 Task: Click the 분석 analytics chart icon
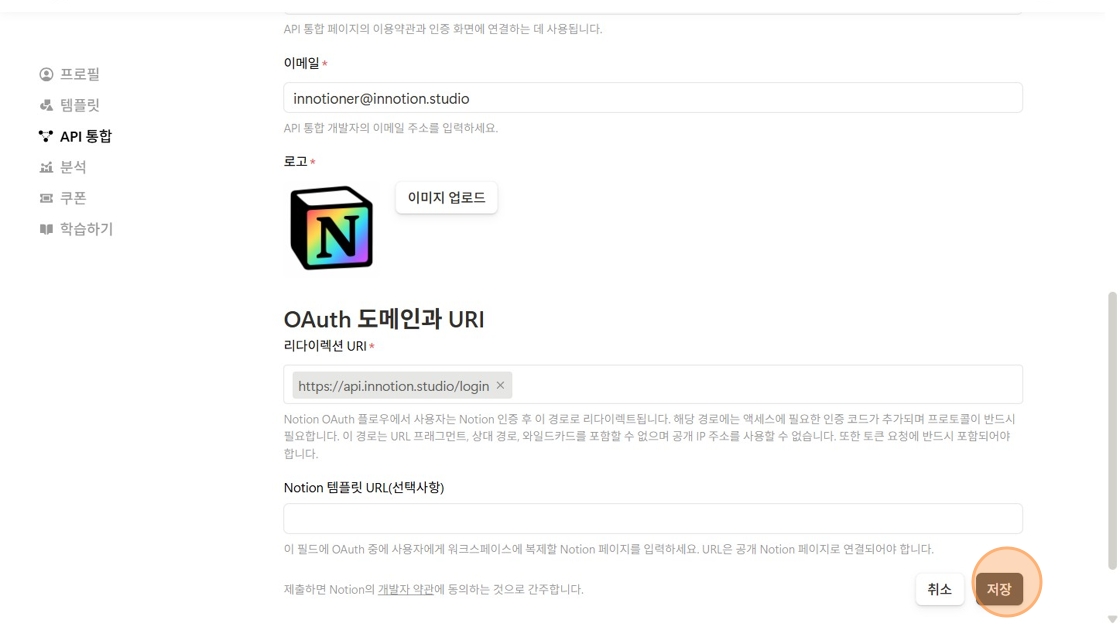[46, 167]
